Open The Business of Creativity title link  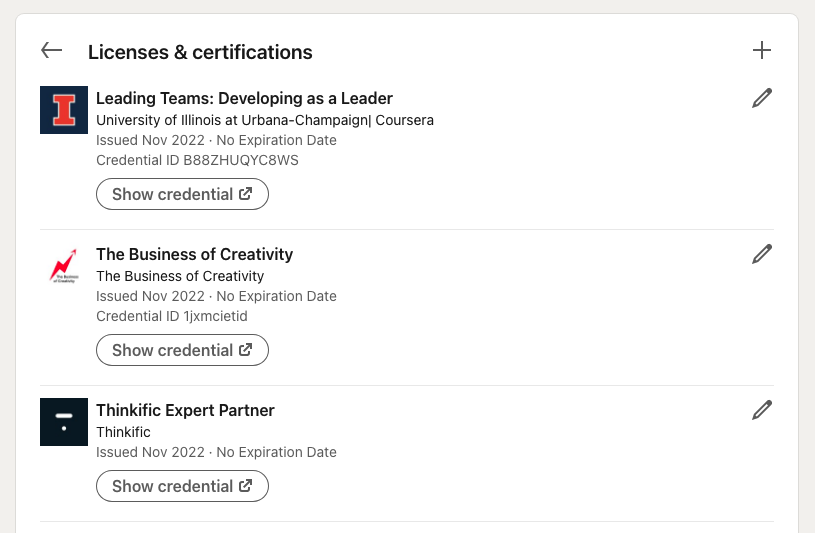[194, 254]
